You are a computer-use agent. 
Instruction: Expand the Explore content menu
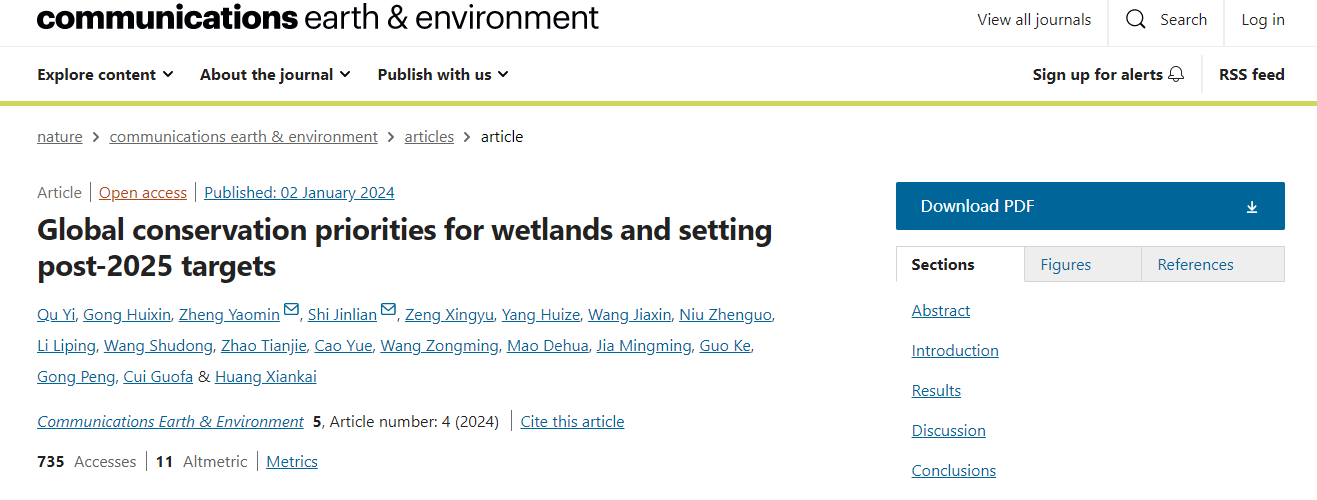coord(105,74)
